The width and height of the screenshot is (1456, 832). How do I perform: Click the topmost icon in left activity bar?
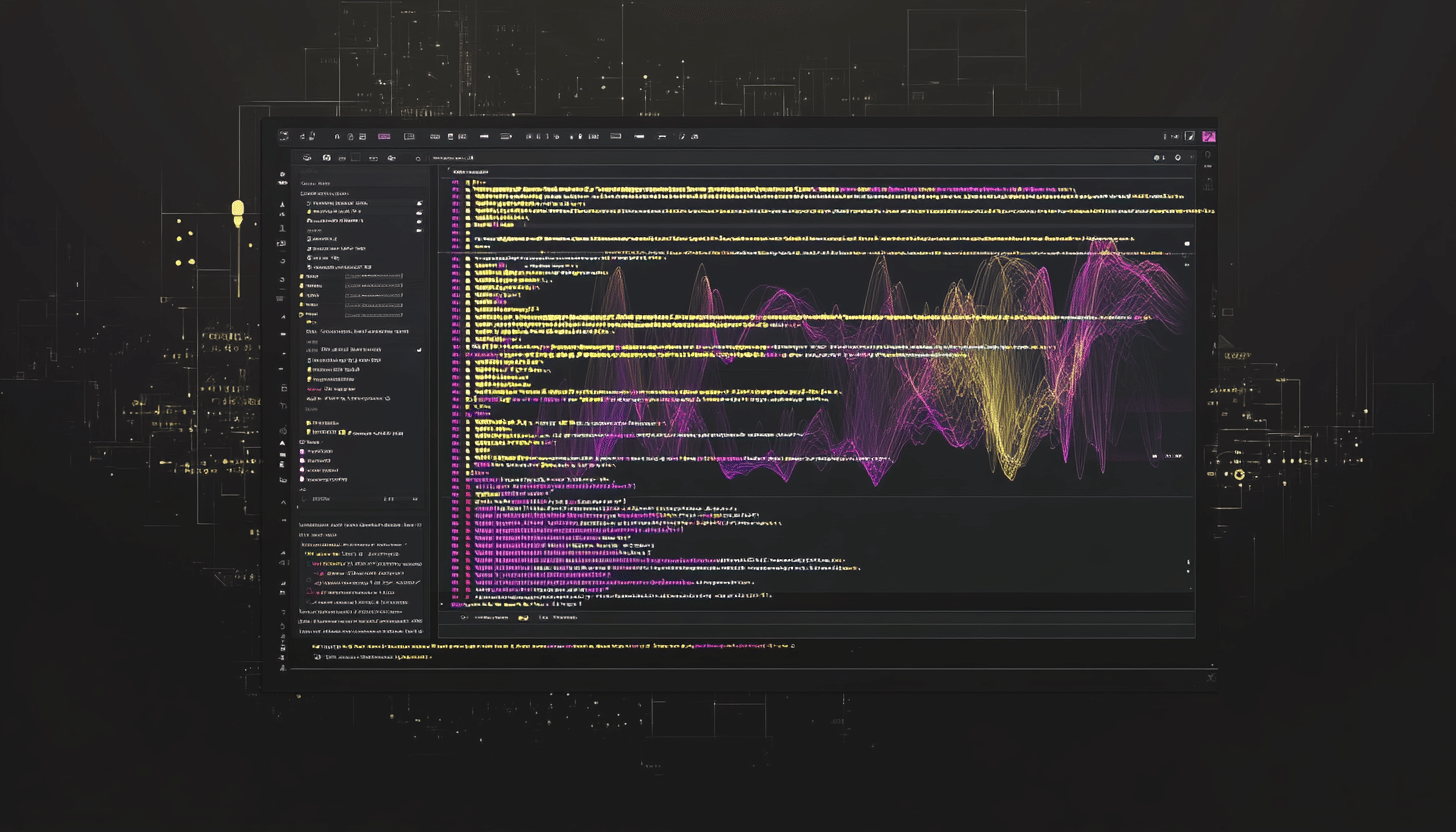[x=283, y=175]
